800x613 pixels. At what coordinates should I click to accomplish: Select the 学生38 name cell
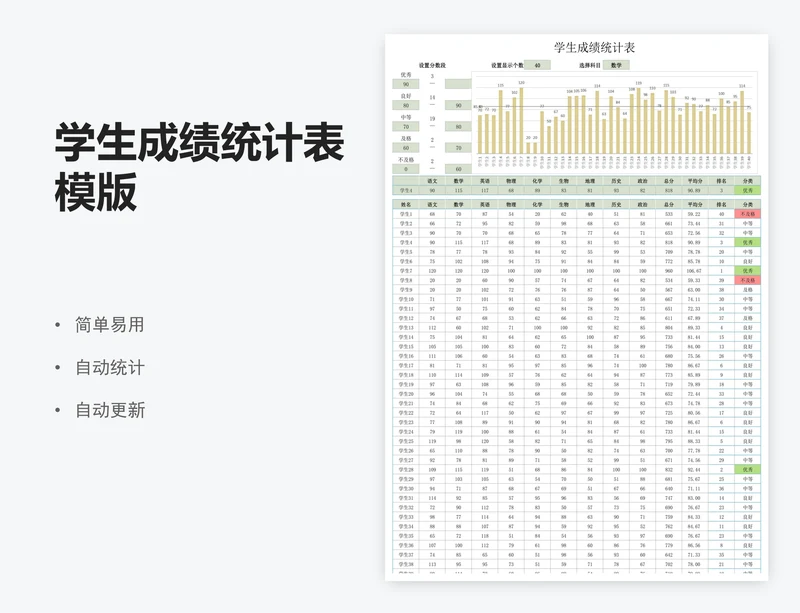[406, 565]
